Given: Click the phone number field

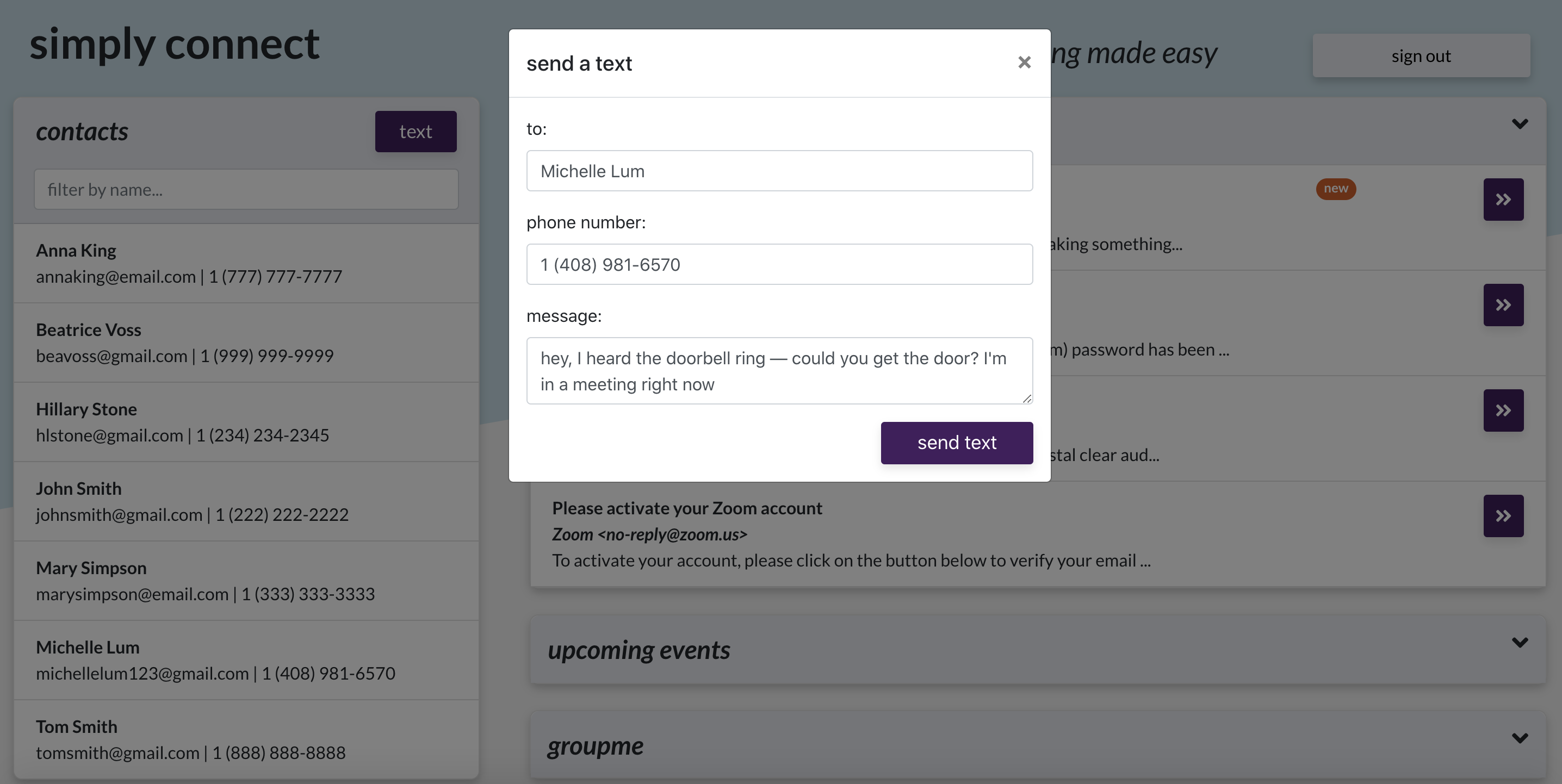Looking at the screenshot, I should [779, 264].
